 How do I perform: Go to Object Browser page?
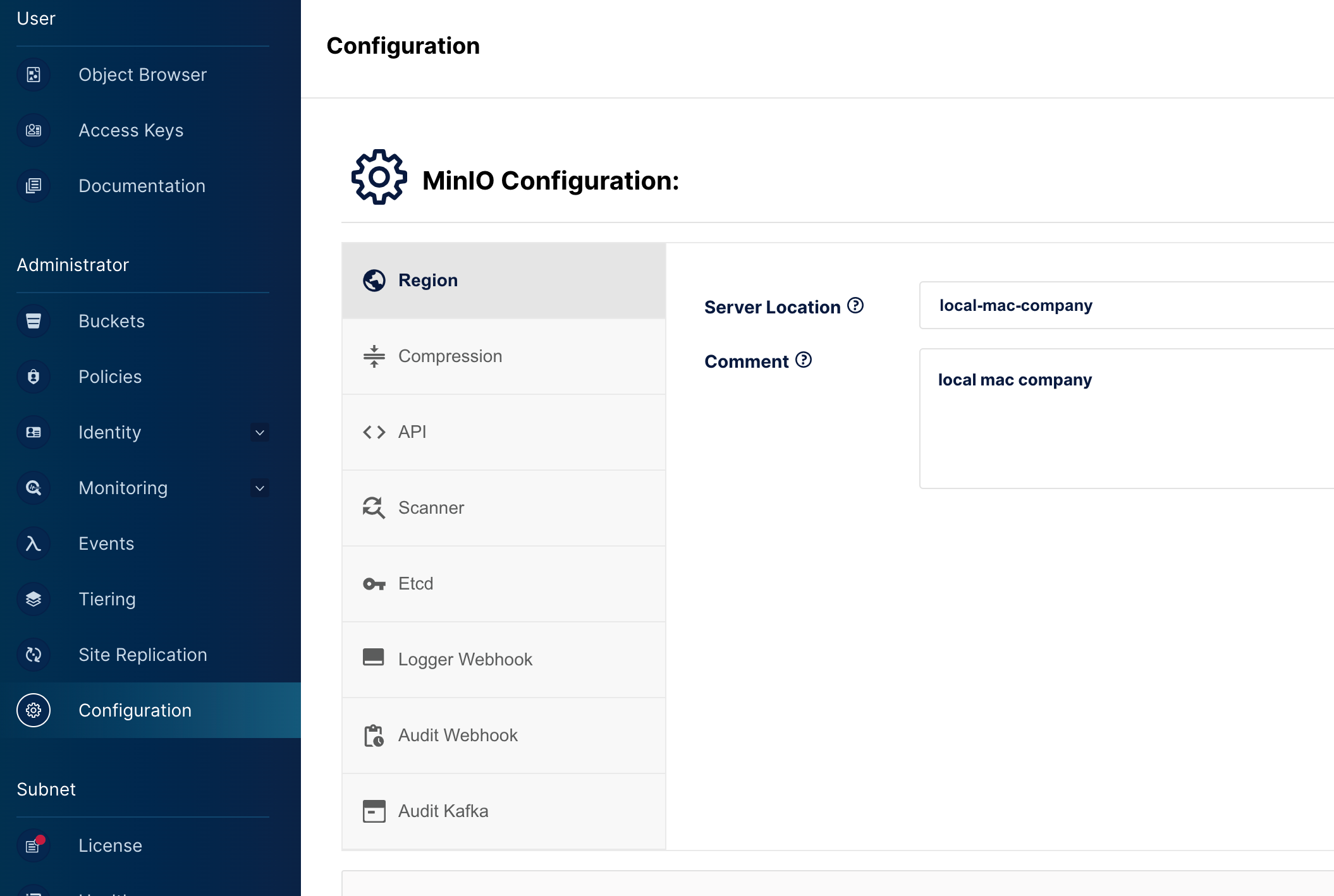point(150,75)
